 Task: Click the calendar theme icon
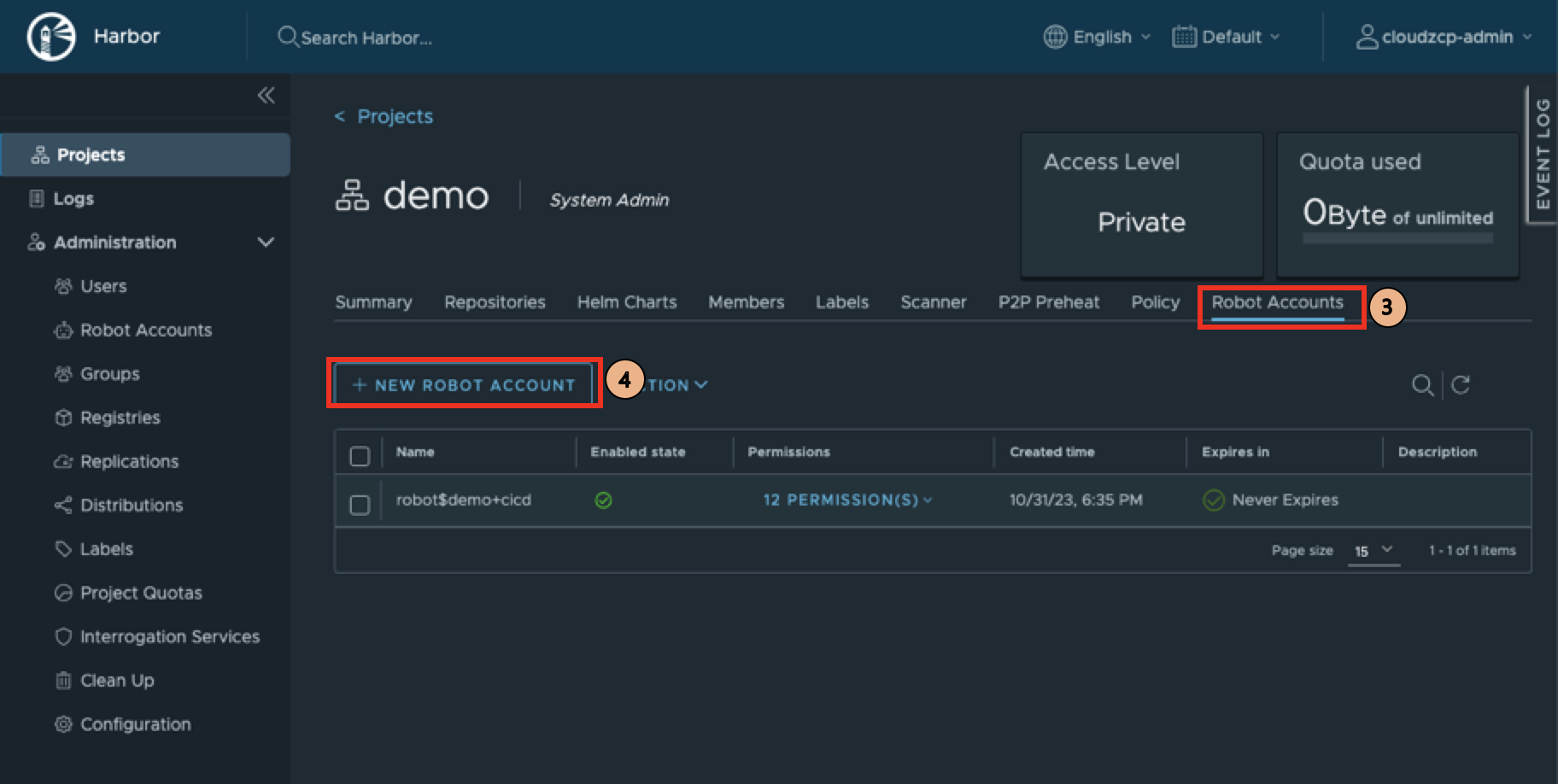point(1184,37)
